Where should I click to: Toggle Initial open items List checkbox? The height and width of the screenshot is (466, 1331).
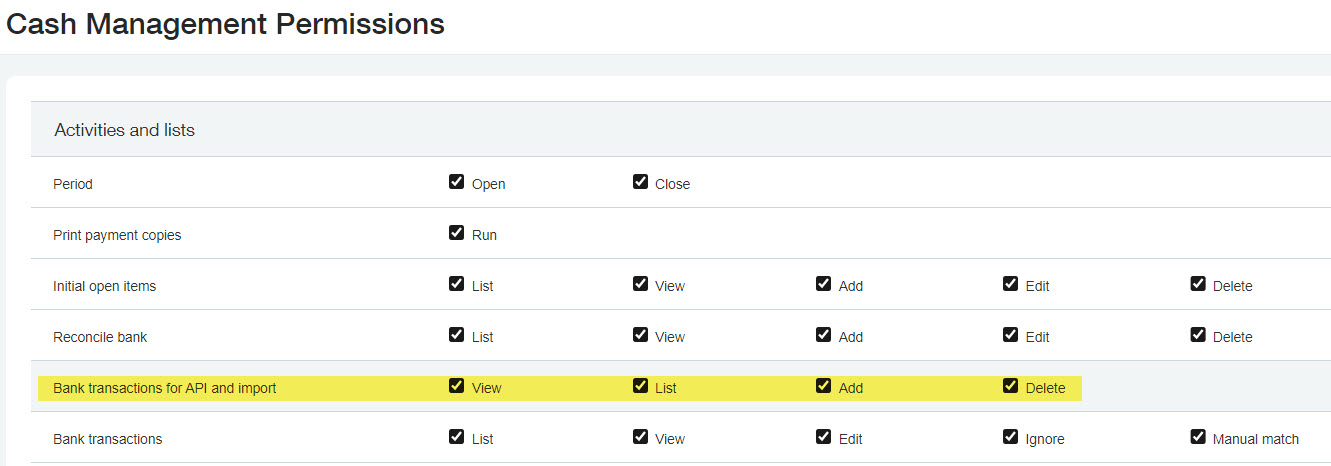coord(457,284)
